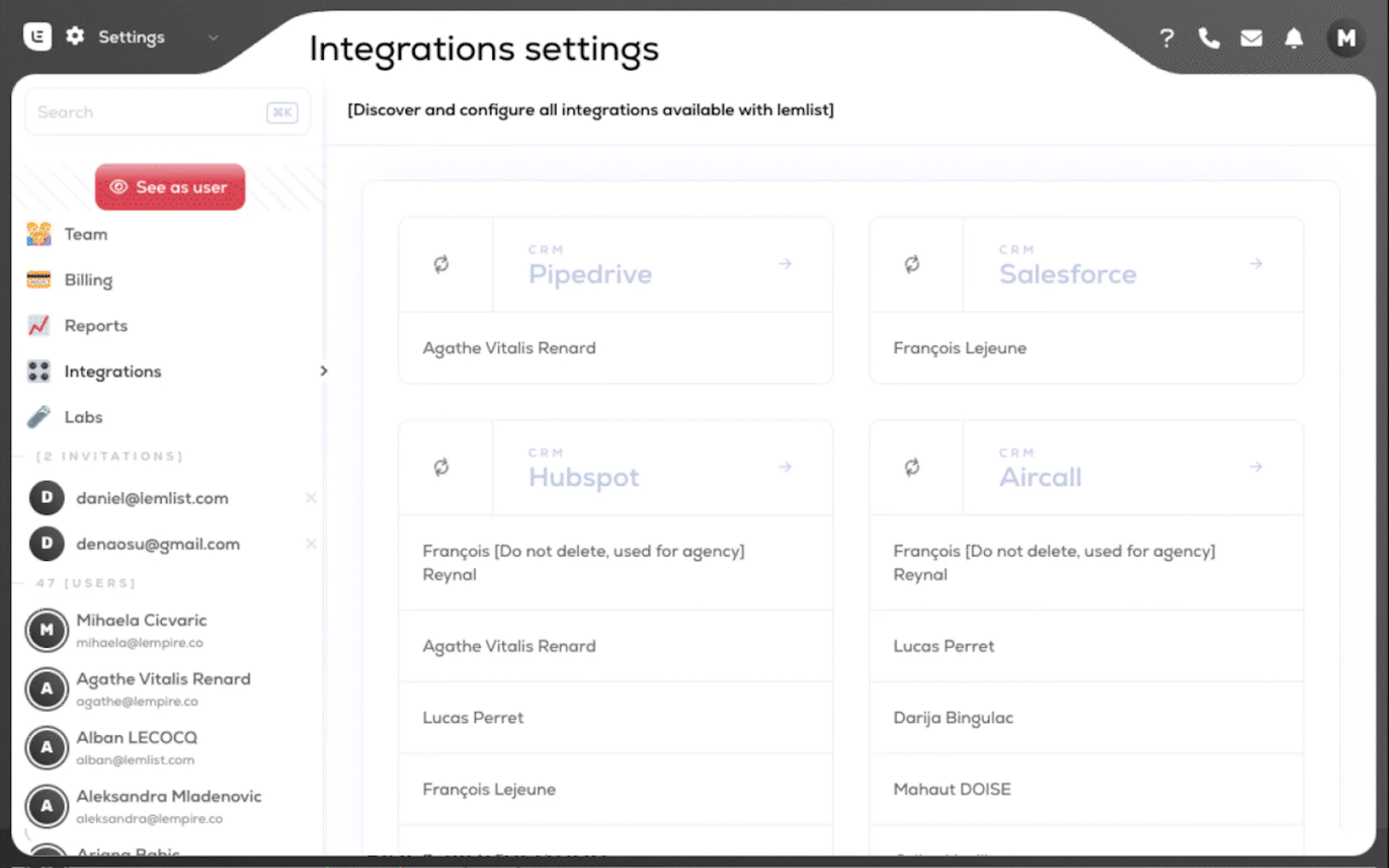This screenshot has width=1389, height=868.
Task: Open the M profile avatar
Action: pyautogui.click(x=1346, y=38)
